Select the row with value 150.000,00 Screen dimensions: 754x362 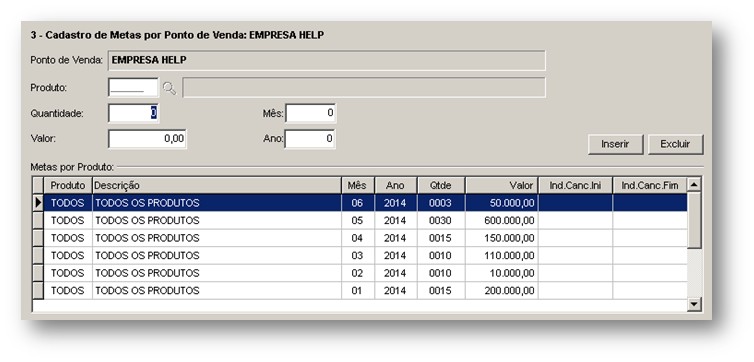coord(365,238)
